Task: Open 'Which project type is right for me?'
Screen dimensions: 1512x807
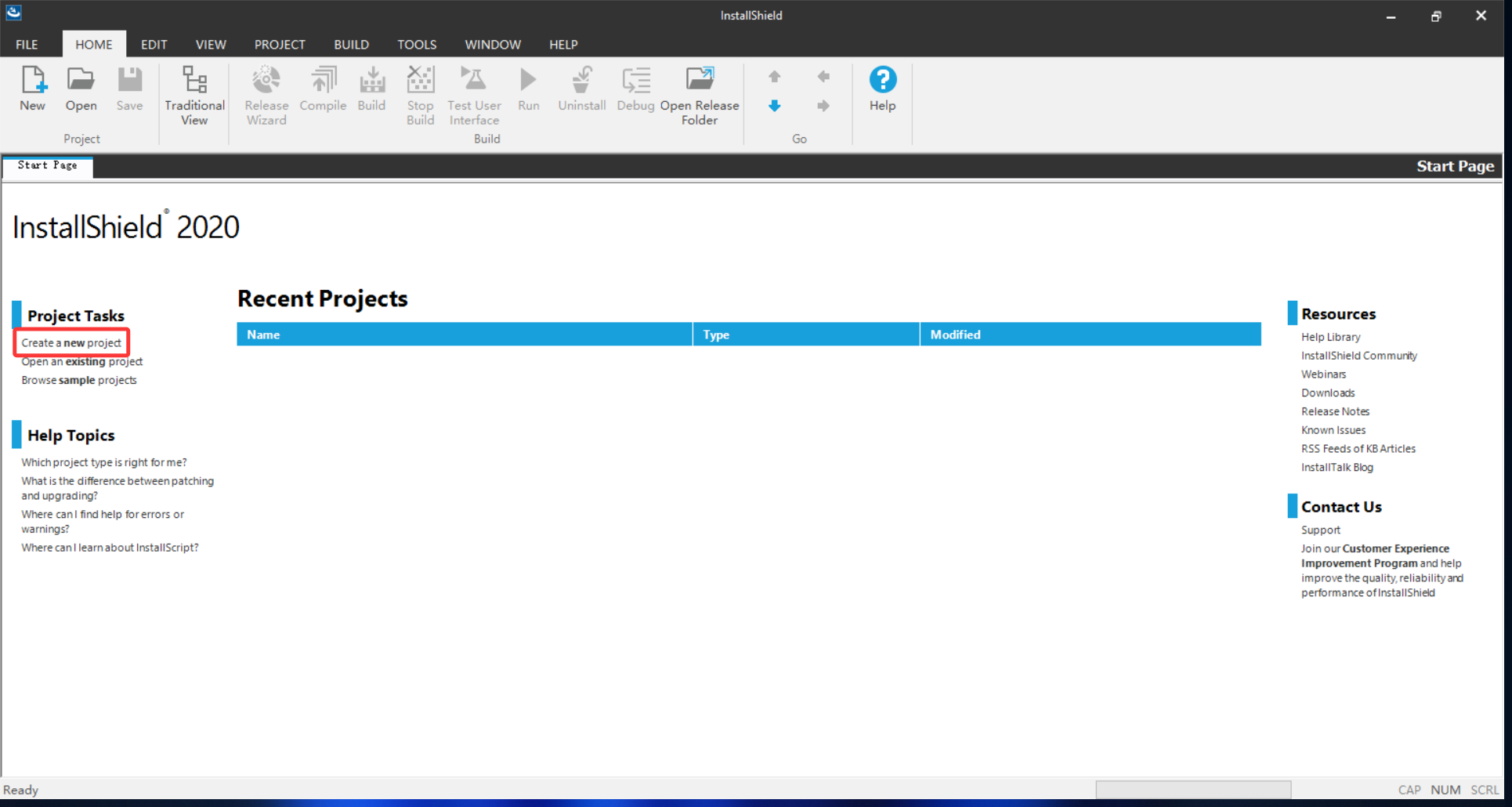Action: pos(104,462)
